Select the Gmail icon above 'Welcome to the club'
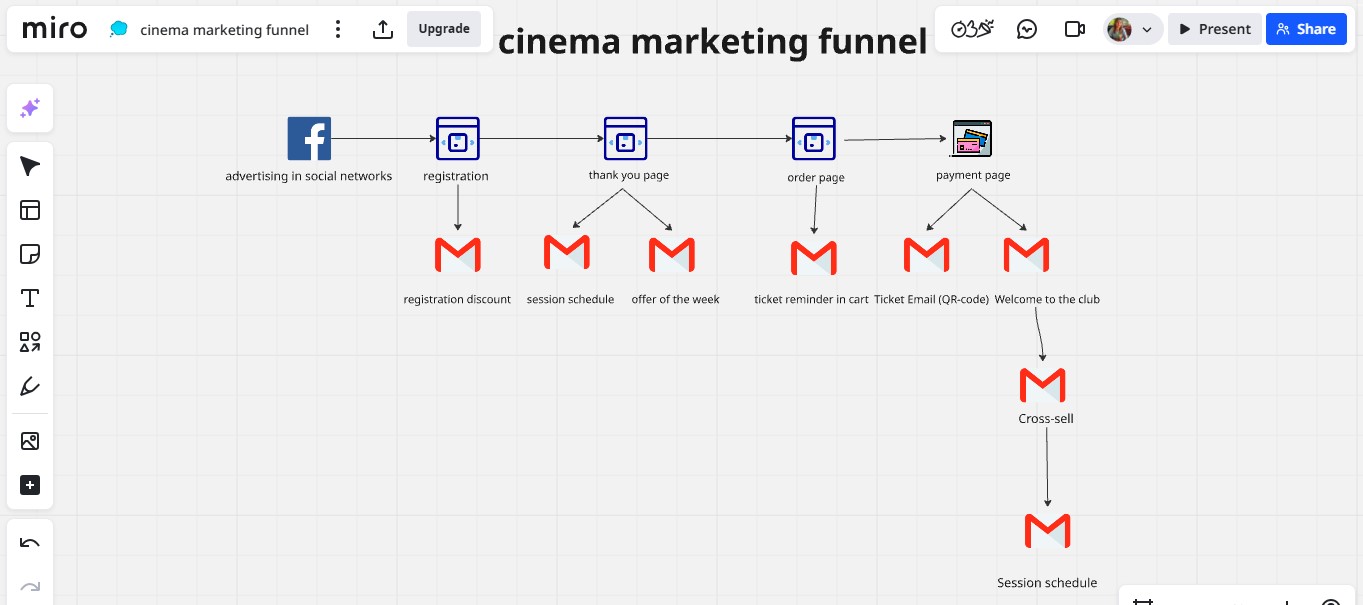 [1026, 254]
